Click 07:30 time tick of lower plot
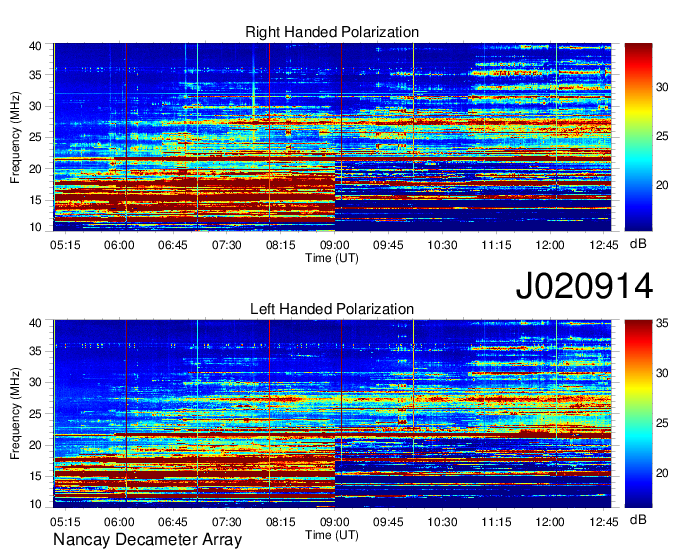This screenshot has height=552, width=680. pyautogui.click(x=227, y=522)
